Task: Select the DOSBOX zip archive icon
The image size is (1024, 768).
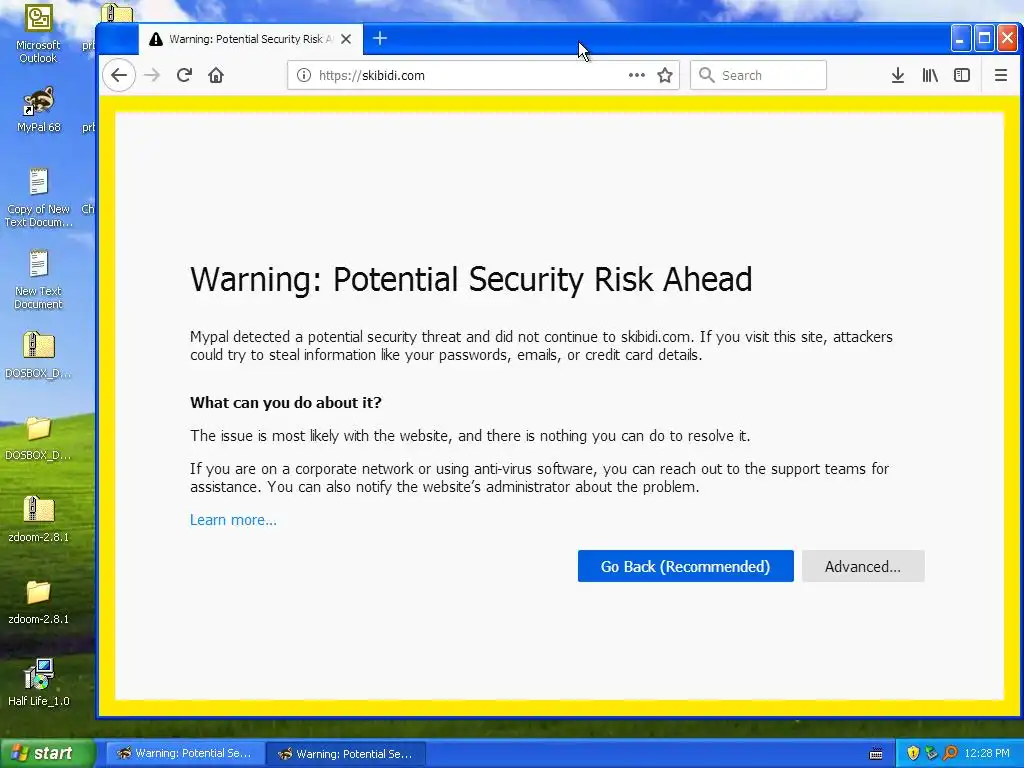Action: (38, 355)
